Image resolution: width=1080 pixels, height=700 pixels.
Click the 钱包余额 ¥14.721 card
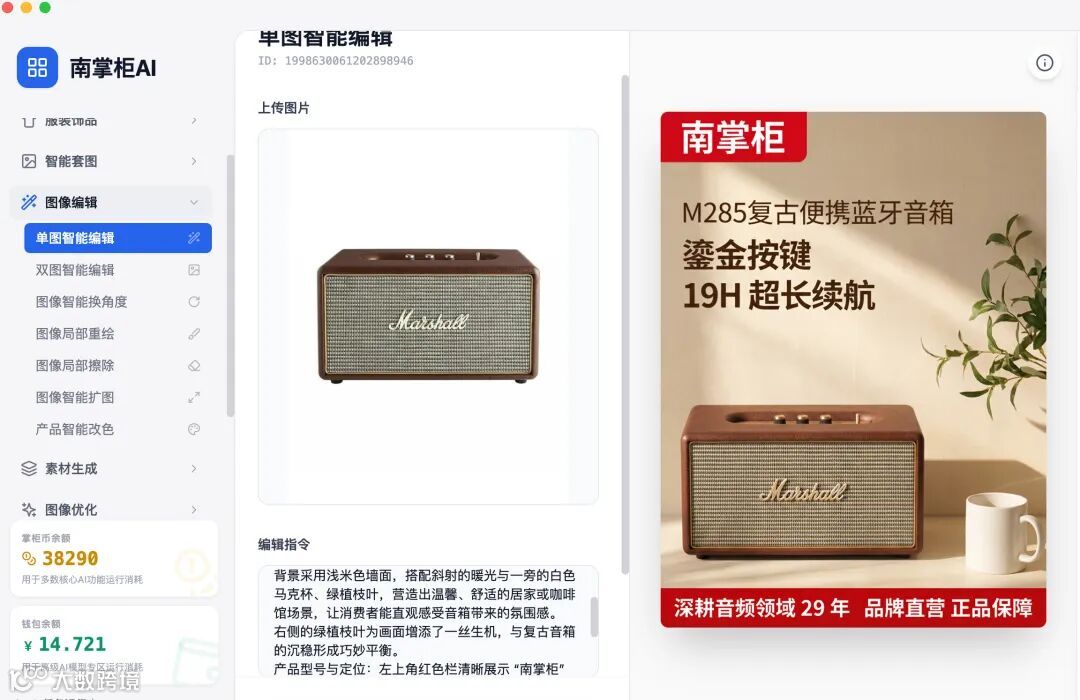click(114, 645)
